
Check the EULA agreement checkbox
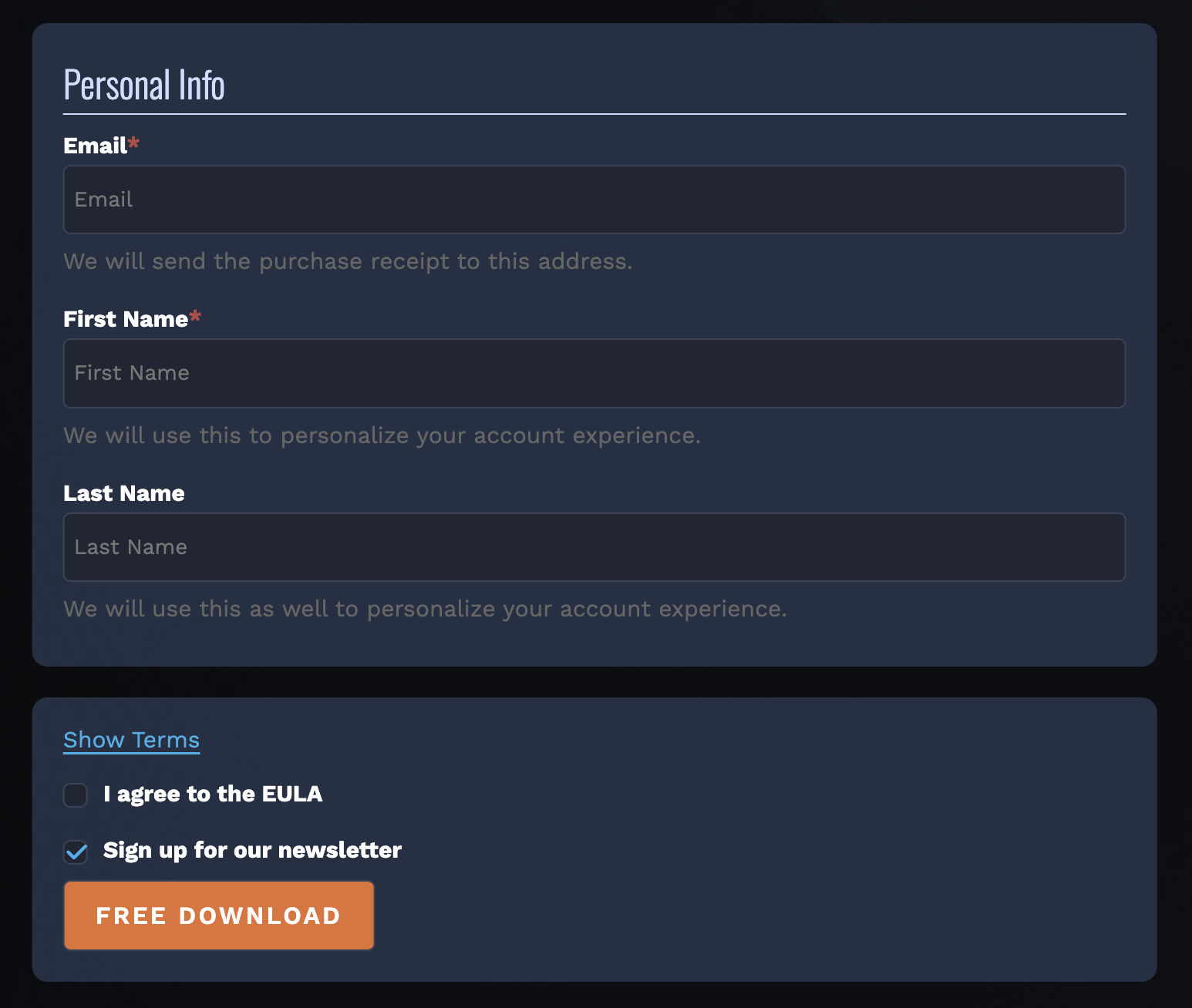pyautogui.click(x=76, y=795)
